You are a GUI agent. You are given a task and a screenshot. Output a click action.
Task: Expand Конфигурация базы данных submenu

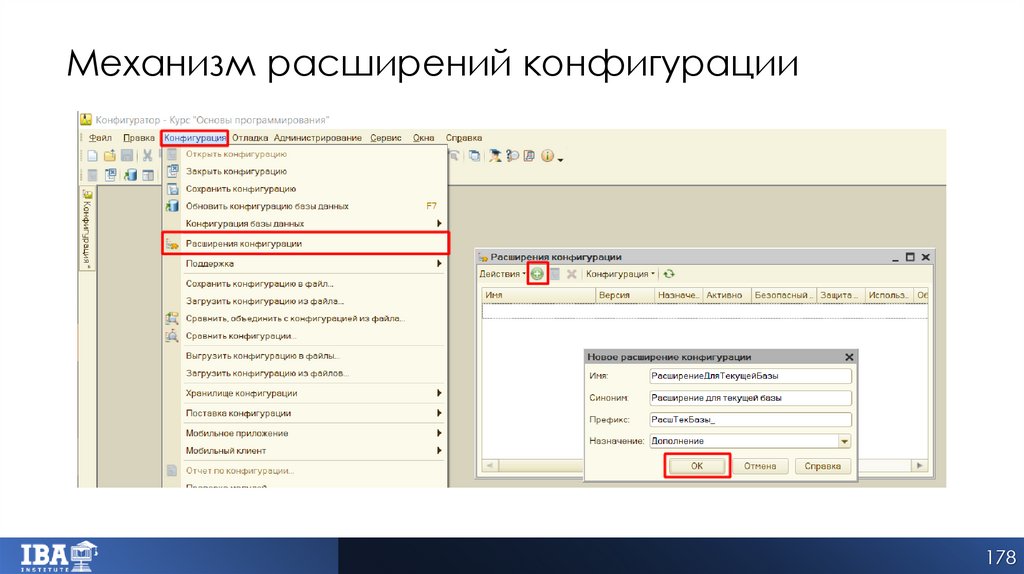(x=304, y=223)
